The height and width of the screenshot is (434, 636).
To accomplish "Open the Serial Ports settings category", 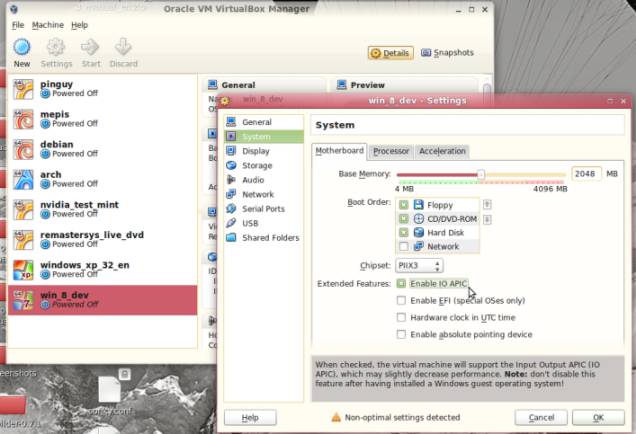I will pos(264,209).
